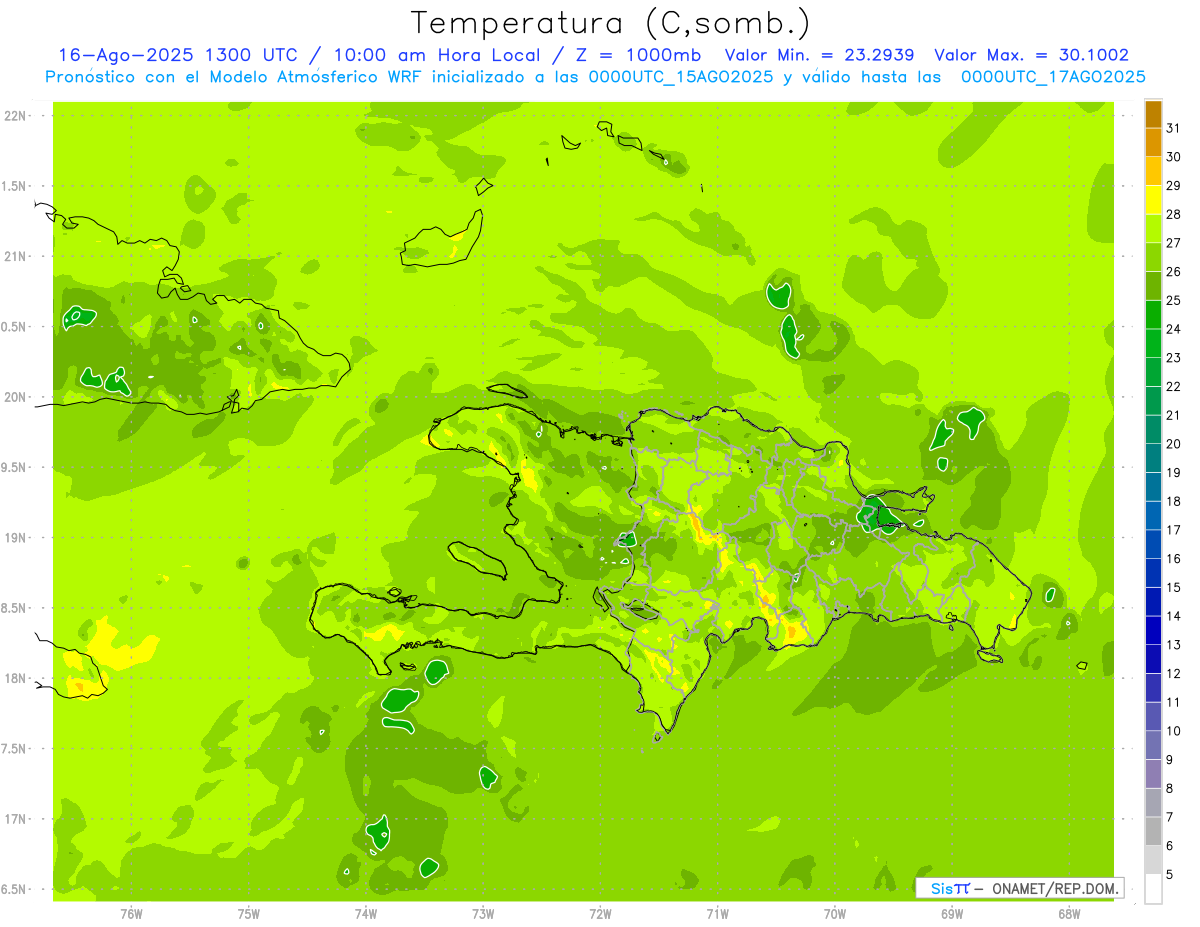Pick green legend swatch between 24 and 25
The width and height of the screenshot is (1200, 927).
(1153, 315)
